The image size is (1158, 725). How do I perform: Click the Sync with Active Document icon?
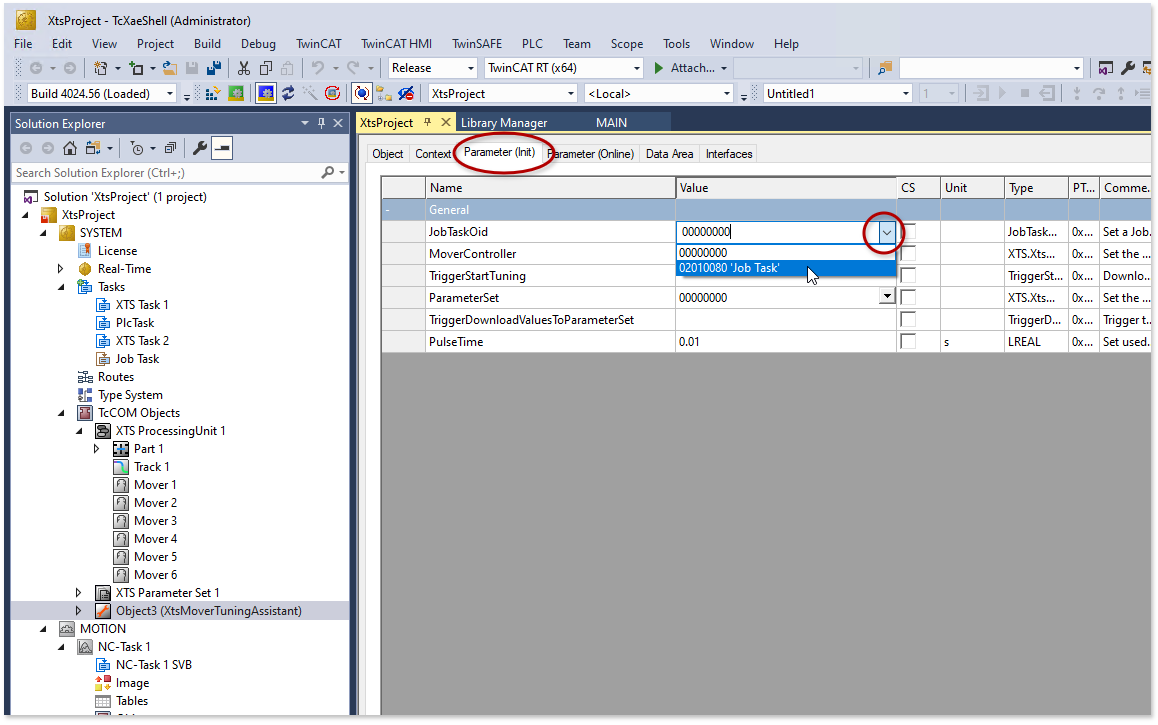point(93,148)
